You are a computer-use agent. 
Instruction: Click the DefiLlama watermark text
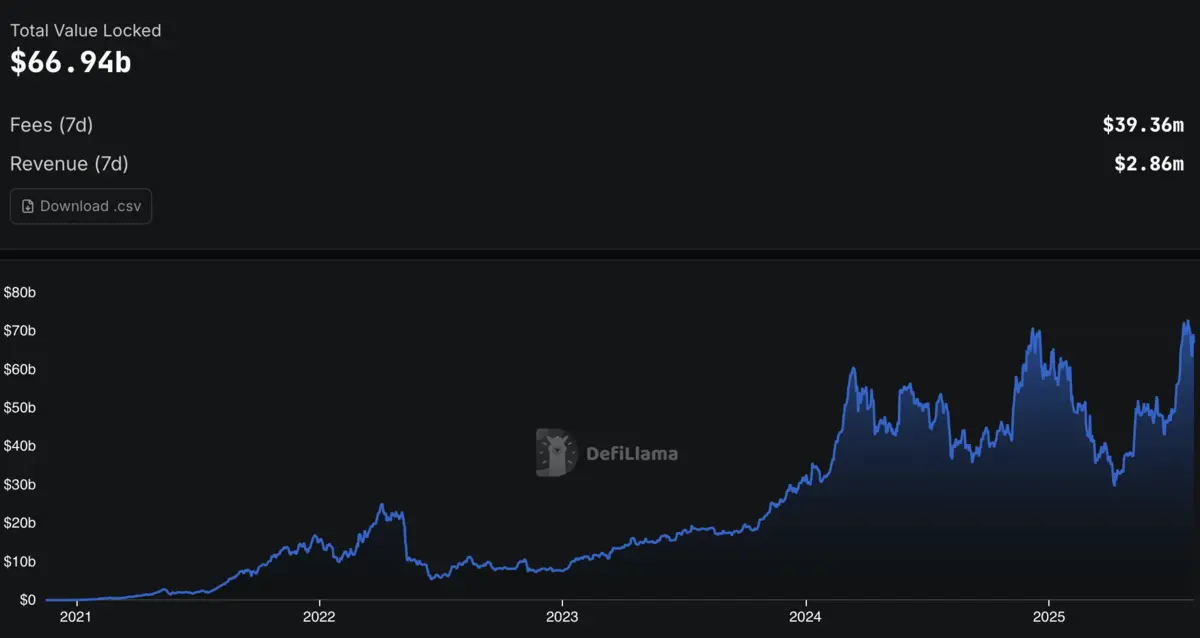630,453
